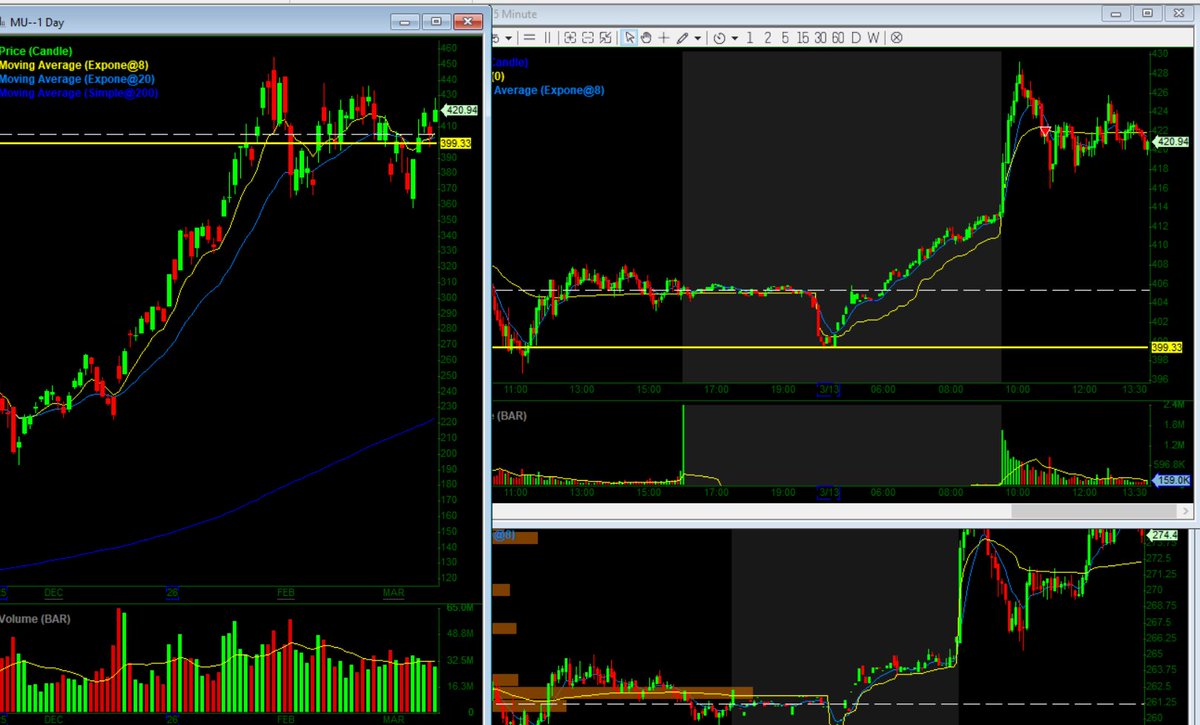Select the crosshair tool

tap(663, 38)
